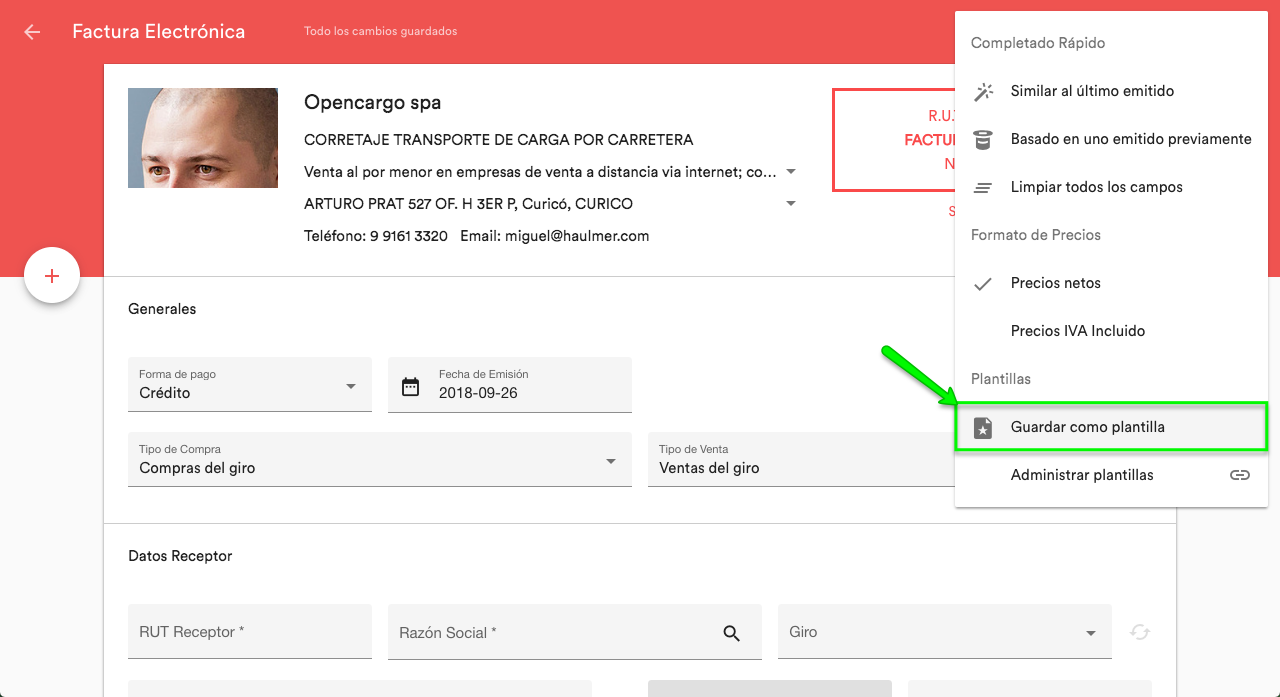This screenshot has height=697, width=1280.
Task: Select Precios netos price format
Action: pyautogui.click(x=1055, y=283)
